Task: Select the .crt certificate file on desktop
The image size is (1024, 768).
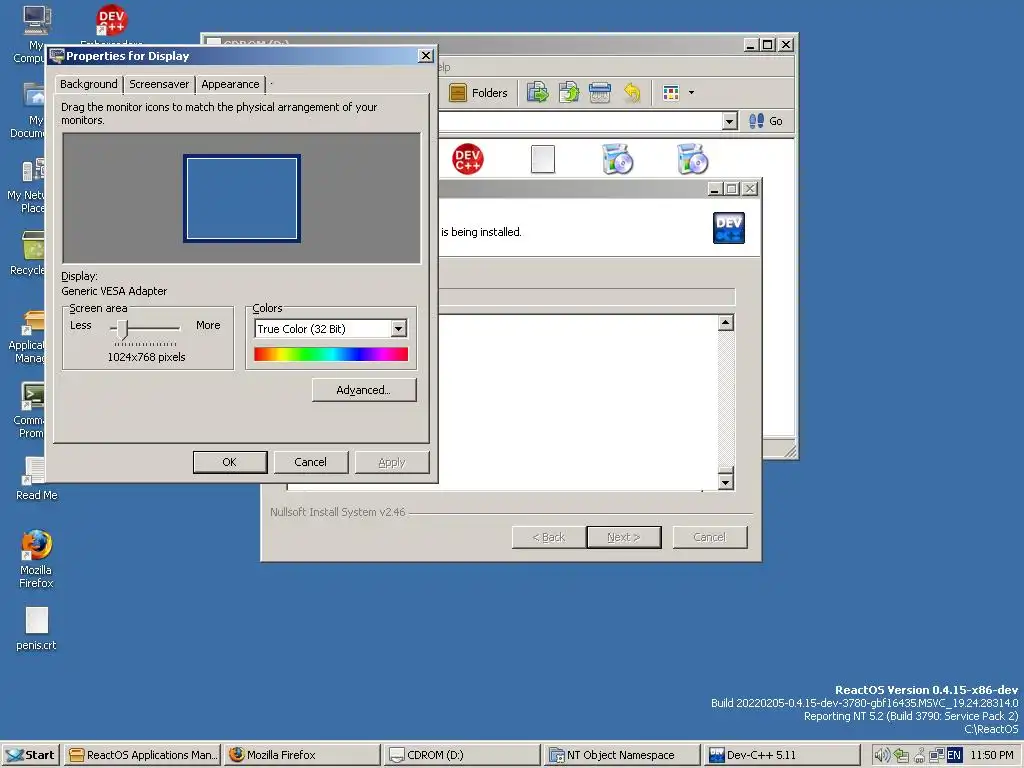Action: (36, 629)
